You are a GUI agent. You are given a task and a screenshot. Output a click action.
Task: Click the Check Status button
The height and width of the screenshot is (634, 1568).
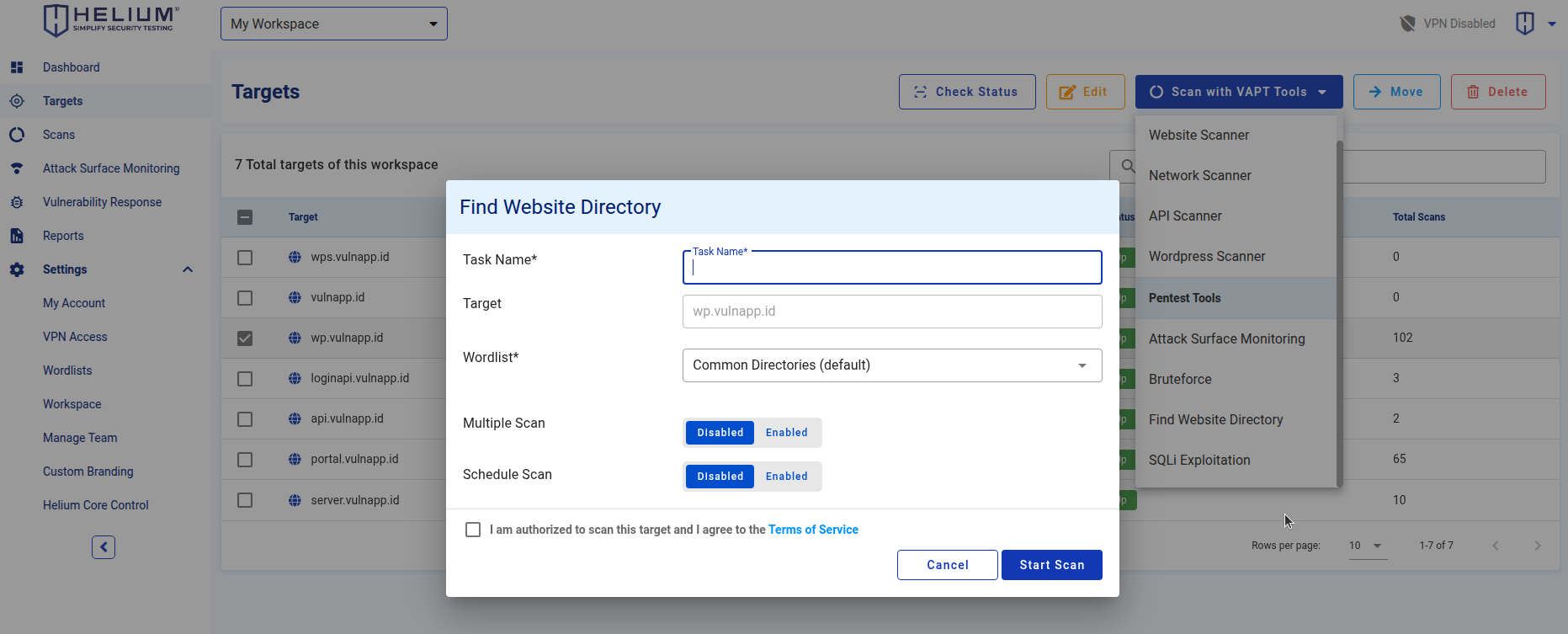(x=967, y=92)
